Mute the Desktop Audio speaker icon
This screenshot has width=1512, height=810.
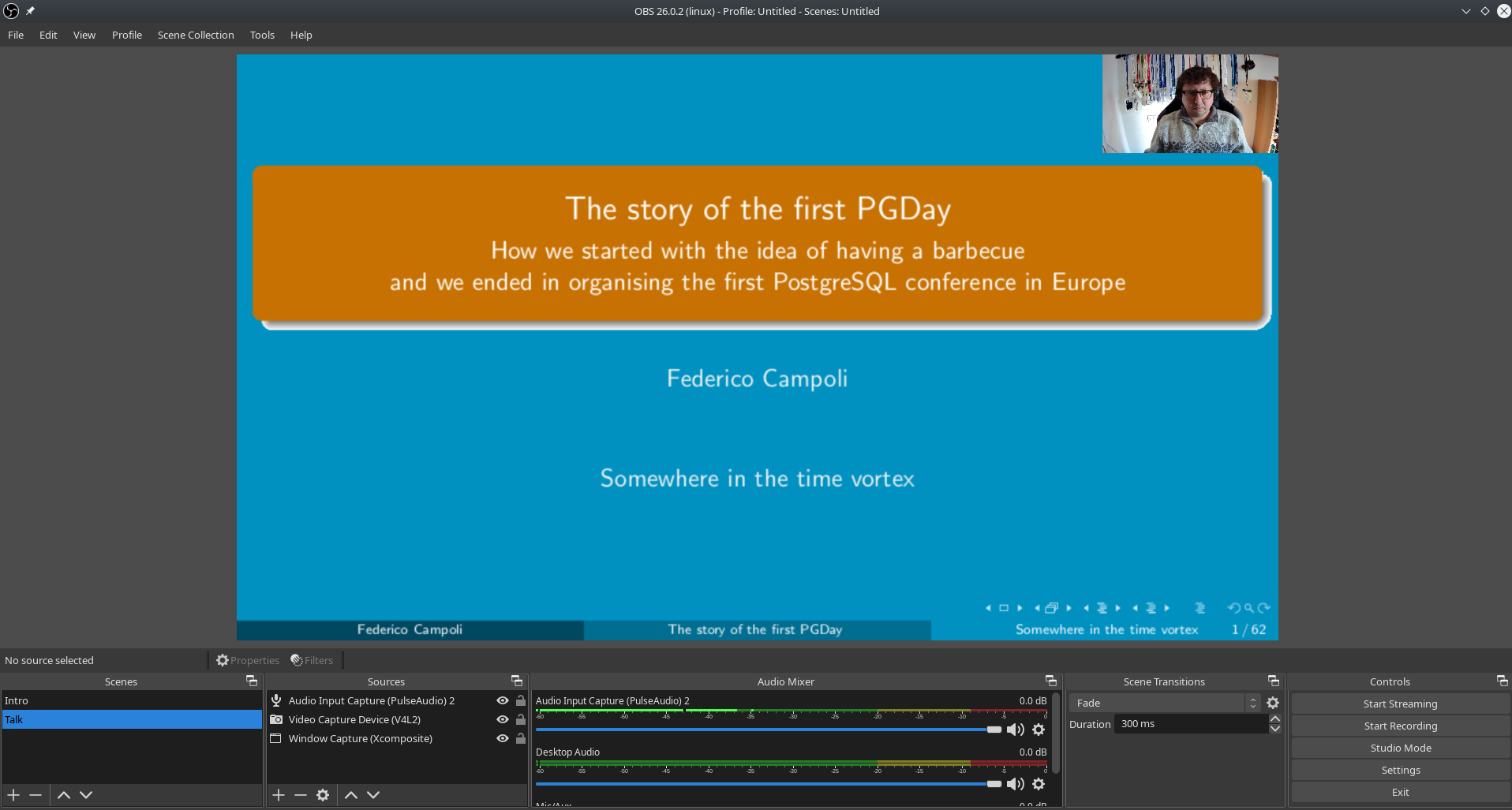tap(1015, 784)
